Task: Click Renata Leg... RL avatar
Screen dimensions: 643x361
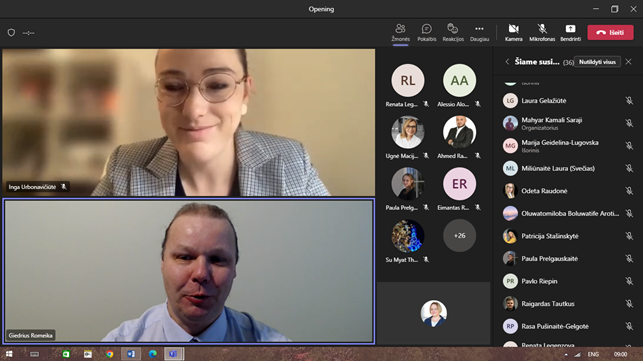Action: pos(408,80)
